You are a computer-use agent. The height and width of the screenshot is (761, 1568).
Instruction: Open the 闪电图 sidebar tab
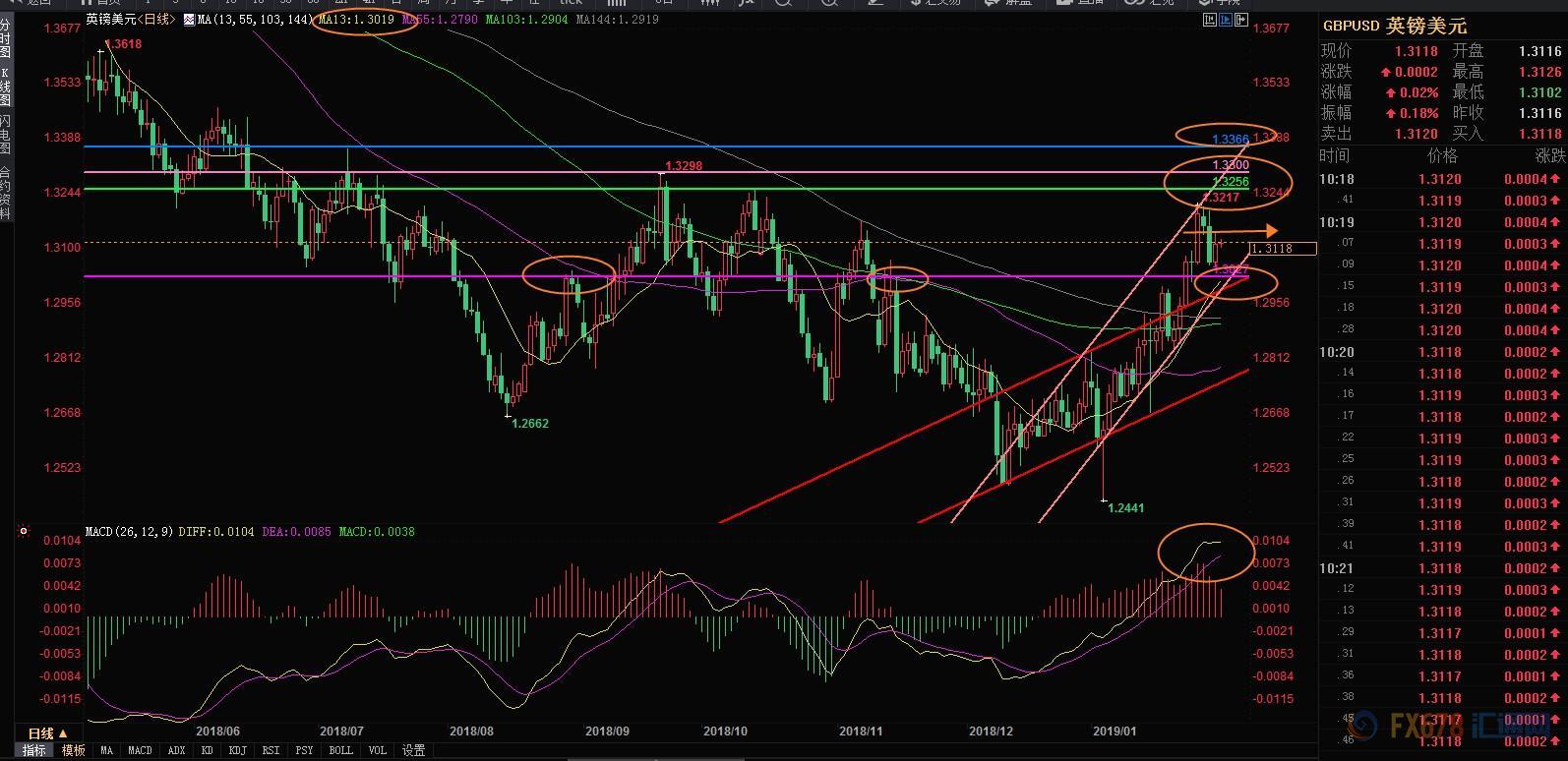pos(5,135)
